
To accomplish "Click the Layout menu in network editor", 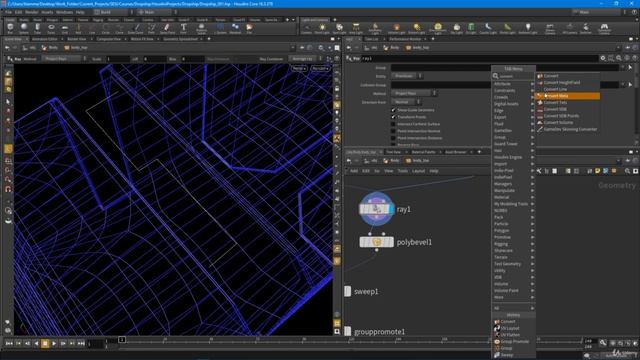I will point(418,171).
